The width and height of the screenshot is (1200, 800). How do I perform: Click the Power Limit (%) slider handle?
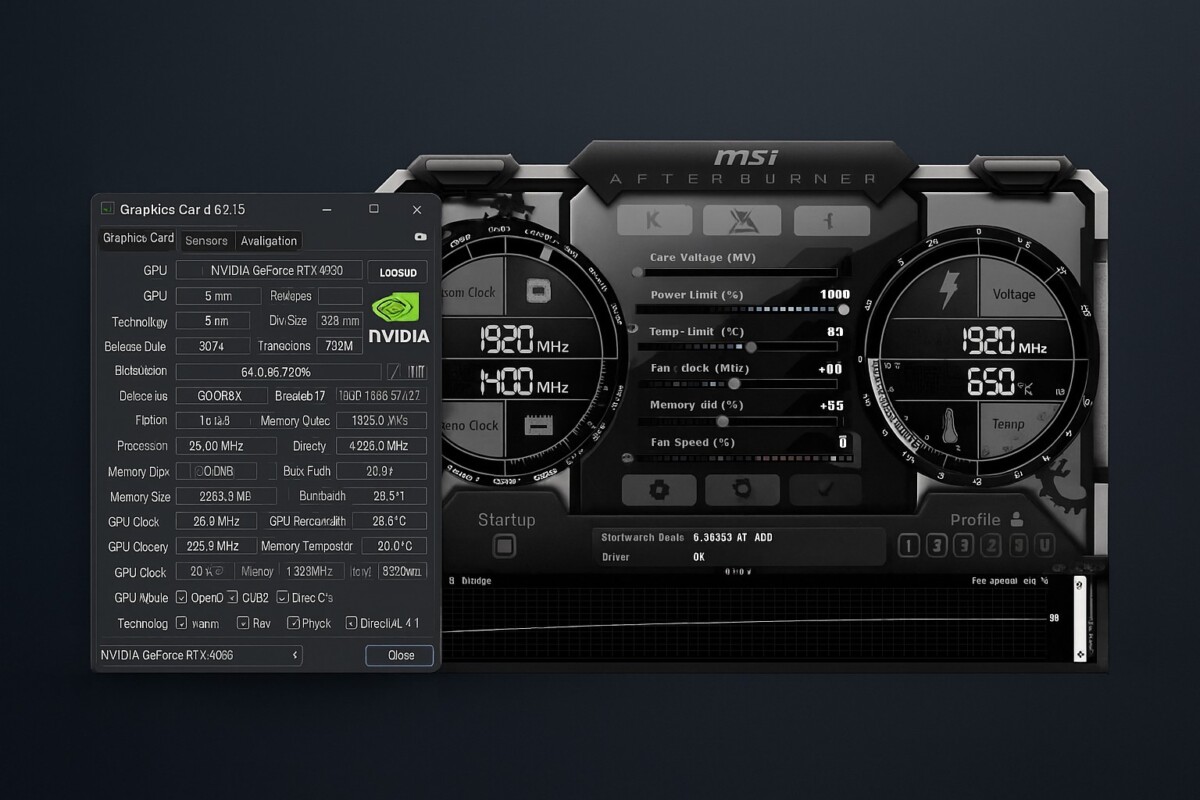(x=843, y=309)
